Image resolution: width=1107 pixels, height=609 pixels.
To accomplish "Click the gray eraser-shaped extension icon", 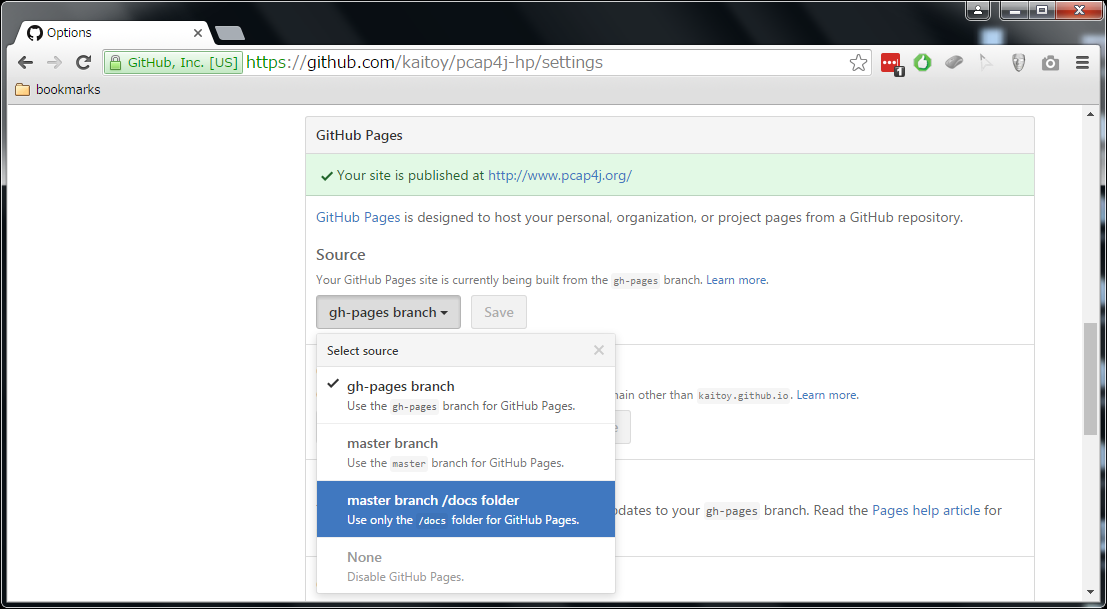I will 954,63.
